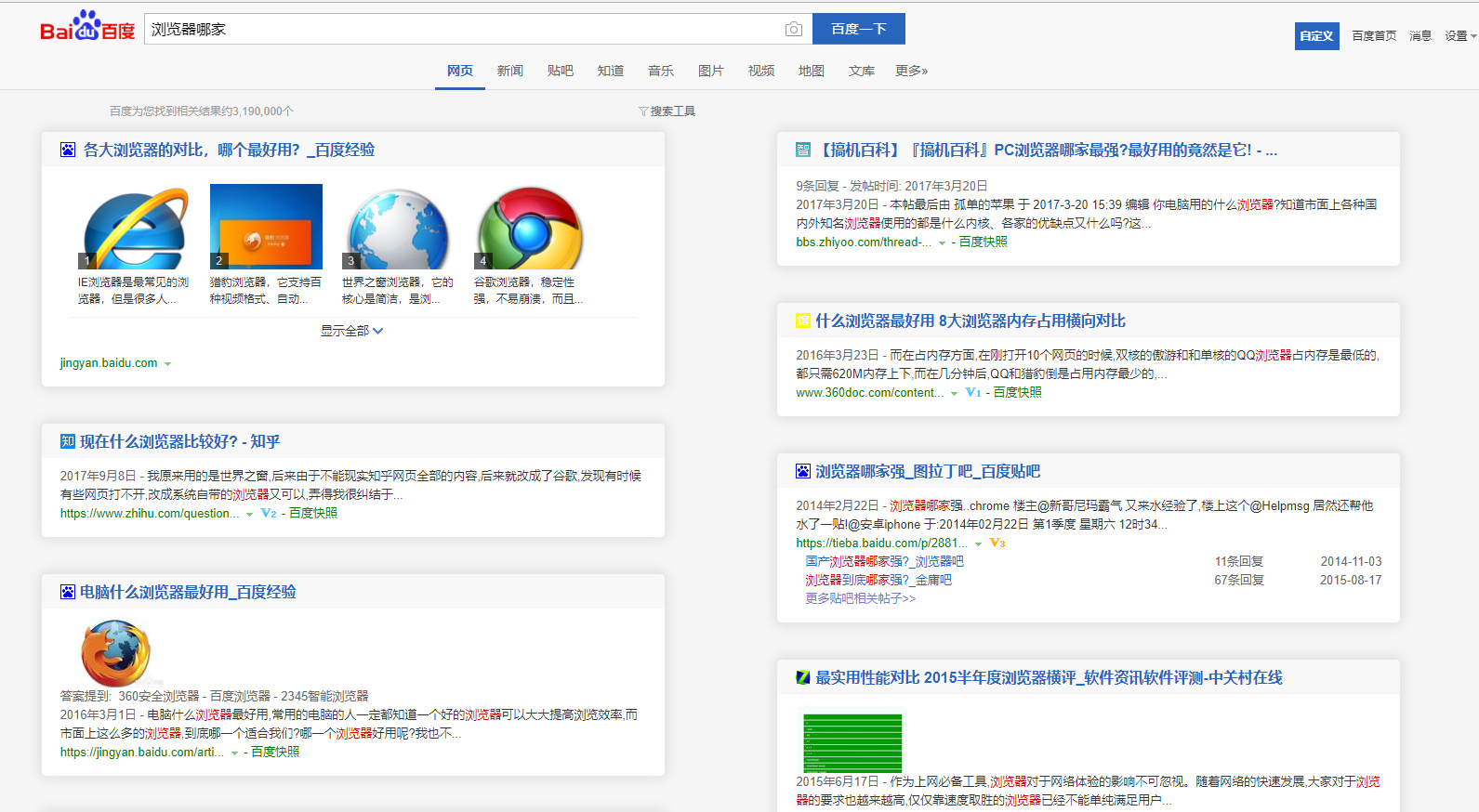Open dropdown arrow beside bbs.zhiyoo.com link

point(942,242)
